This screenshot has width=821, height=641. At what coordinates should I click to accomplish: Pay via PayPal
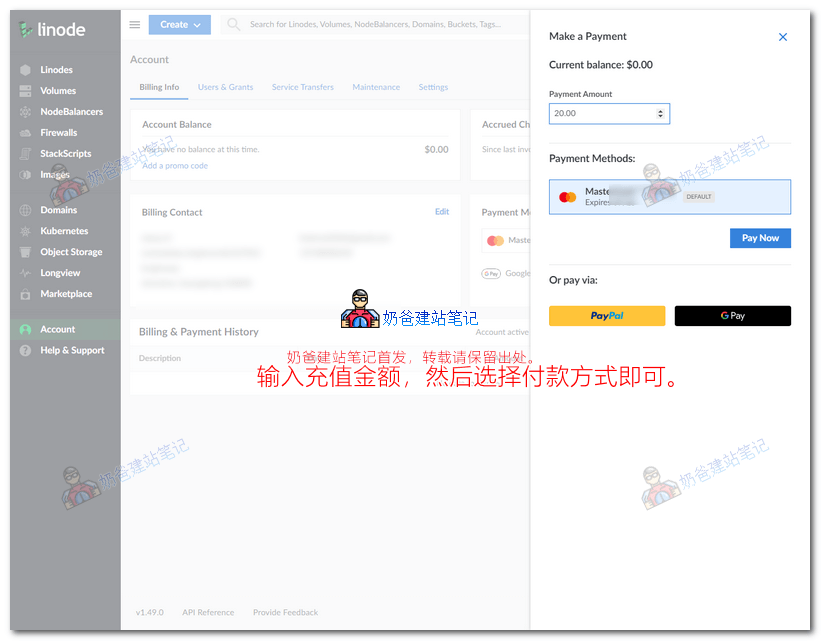click(606, 315)
